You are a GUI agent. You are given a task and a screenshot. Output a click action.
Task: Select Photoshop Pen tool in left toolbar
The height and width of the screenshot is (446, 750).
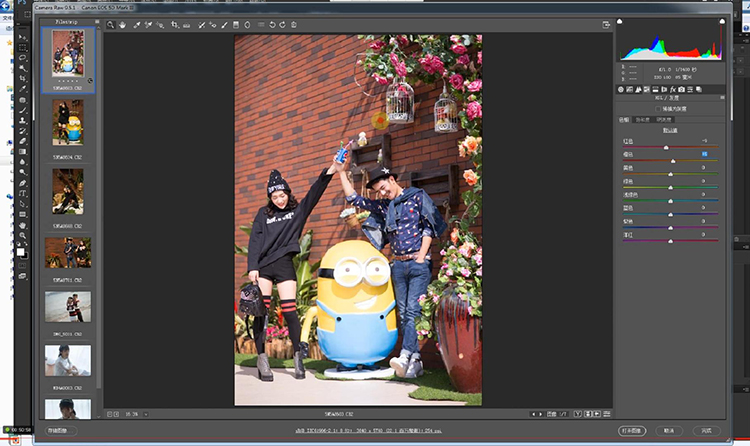[22, 183]
